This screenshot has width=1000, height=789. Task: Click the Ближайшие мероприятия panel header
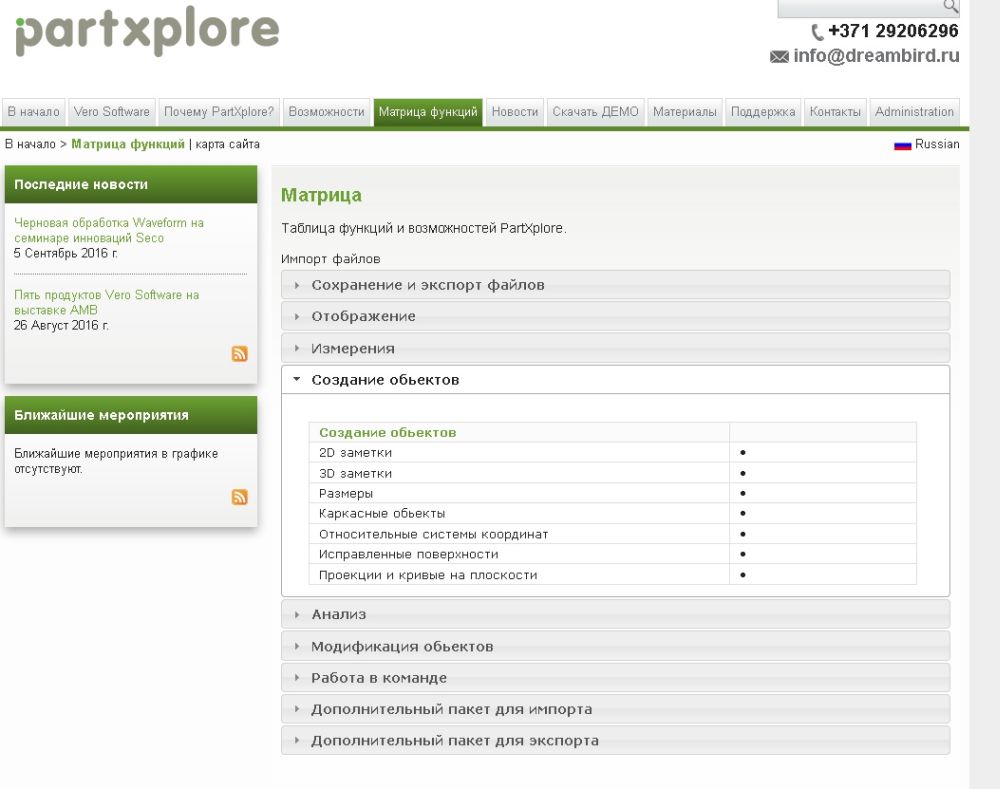point(131,415)
